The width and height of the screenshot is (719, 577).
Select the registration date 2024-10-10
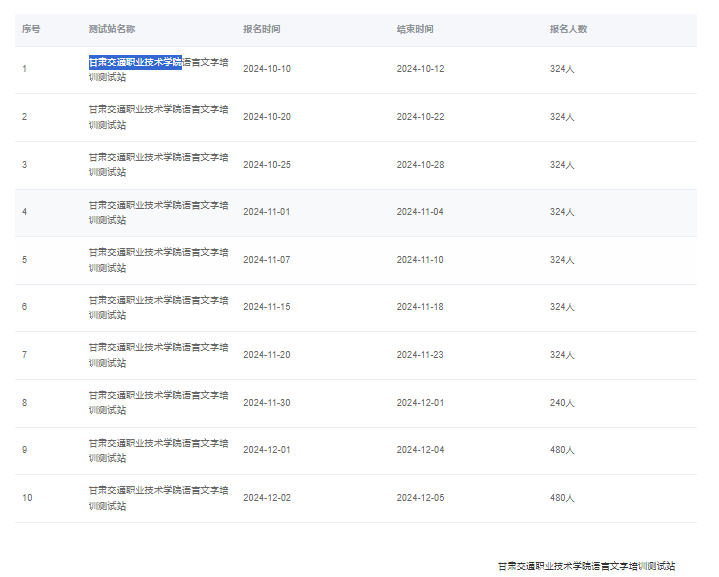(267, 69)
